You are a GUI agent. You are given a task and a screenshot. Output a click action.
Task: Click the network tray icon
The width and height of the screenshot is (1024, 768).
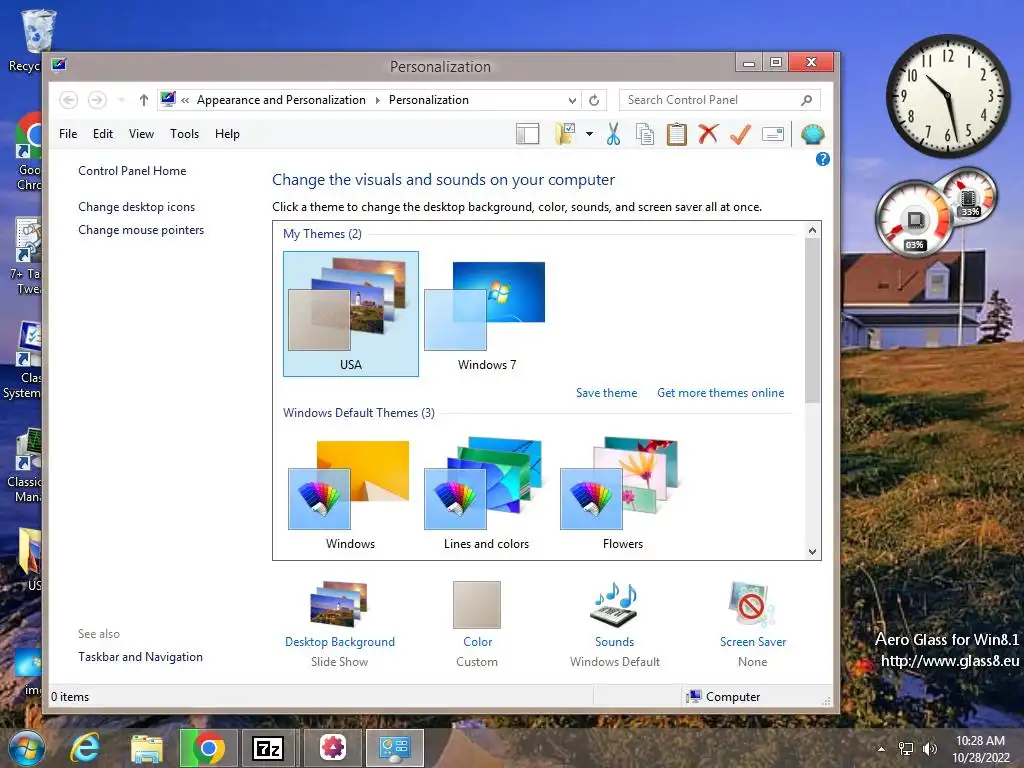pos(906,749)
